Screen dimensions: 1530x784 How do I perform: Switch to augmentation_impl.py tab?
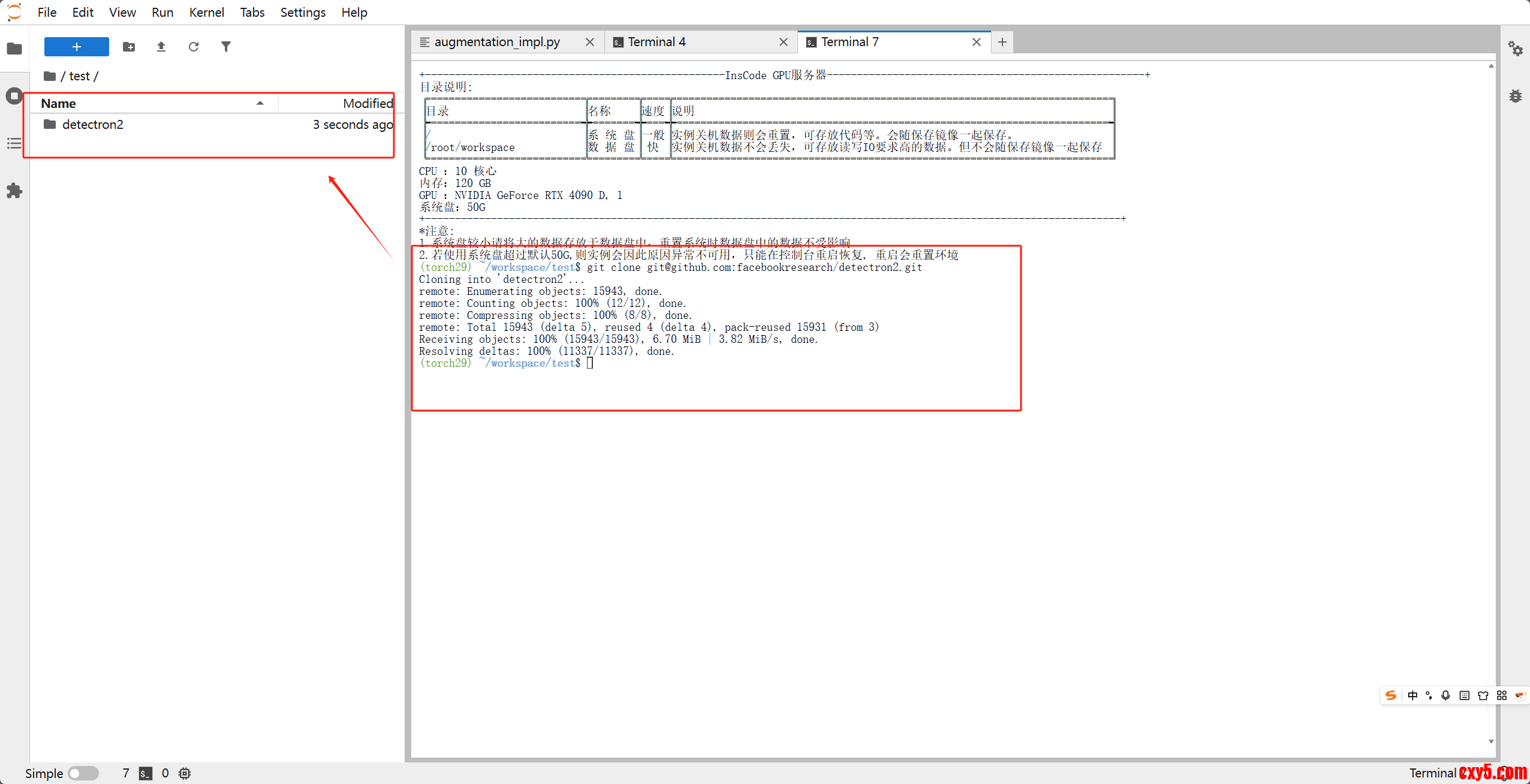(x=496, y=42)
